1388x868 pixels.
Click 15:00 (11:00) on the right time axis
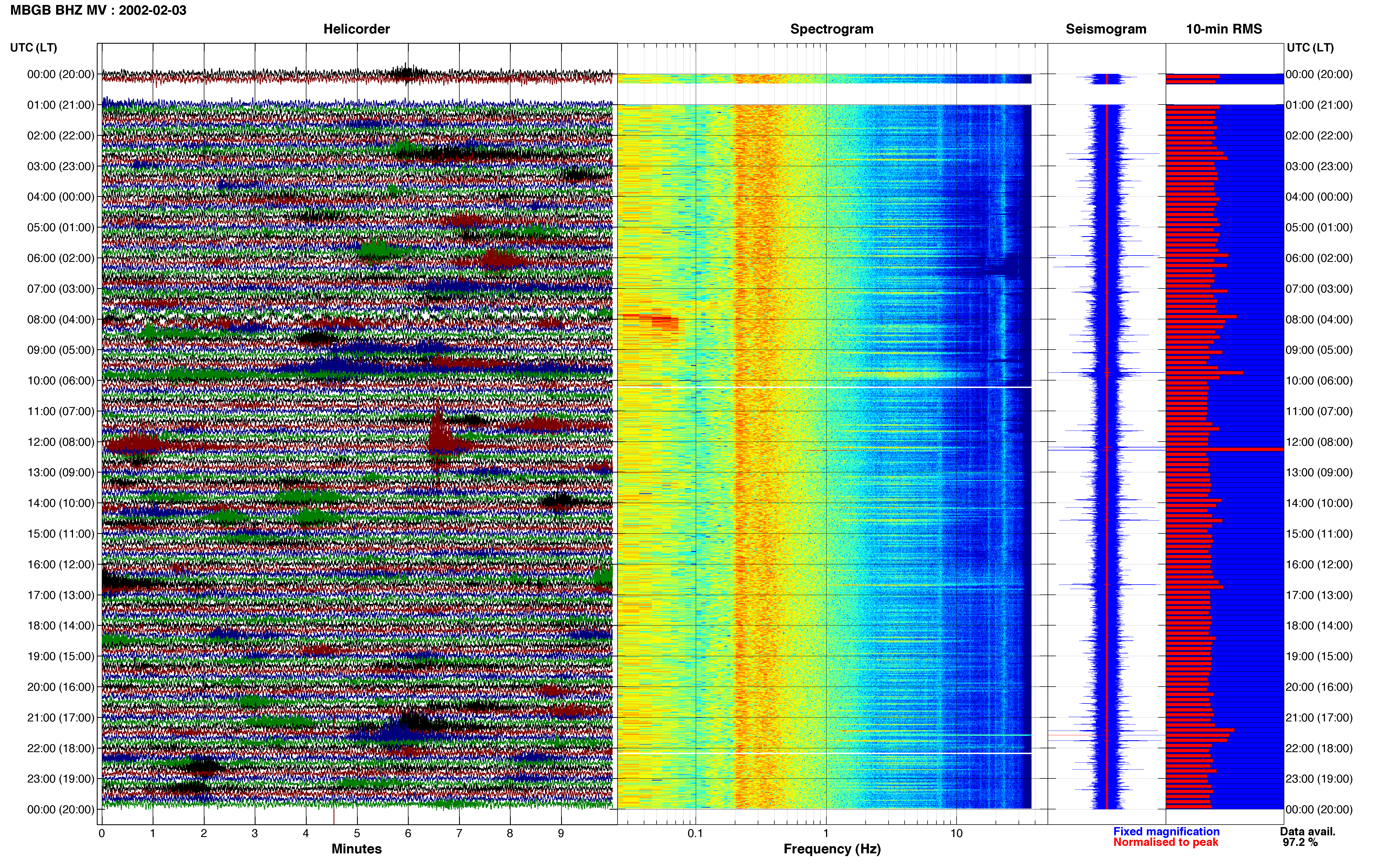click(1319, 534)
